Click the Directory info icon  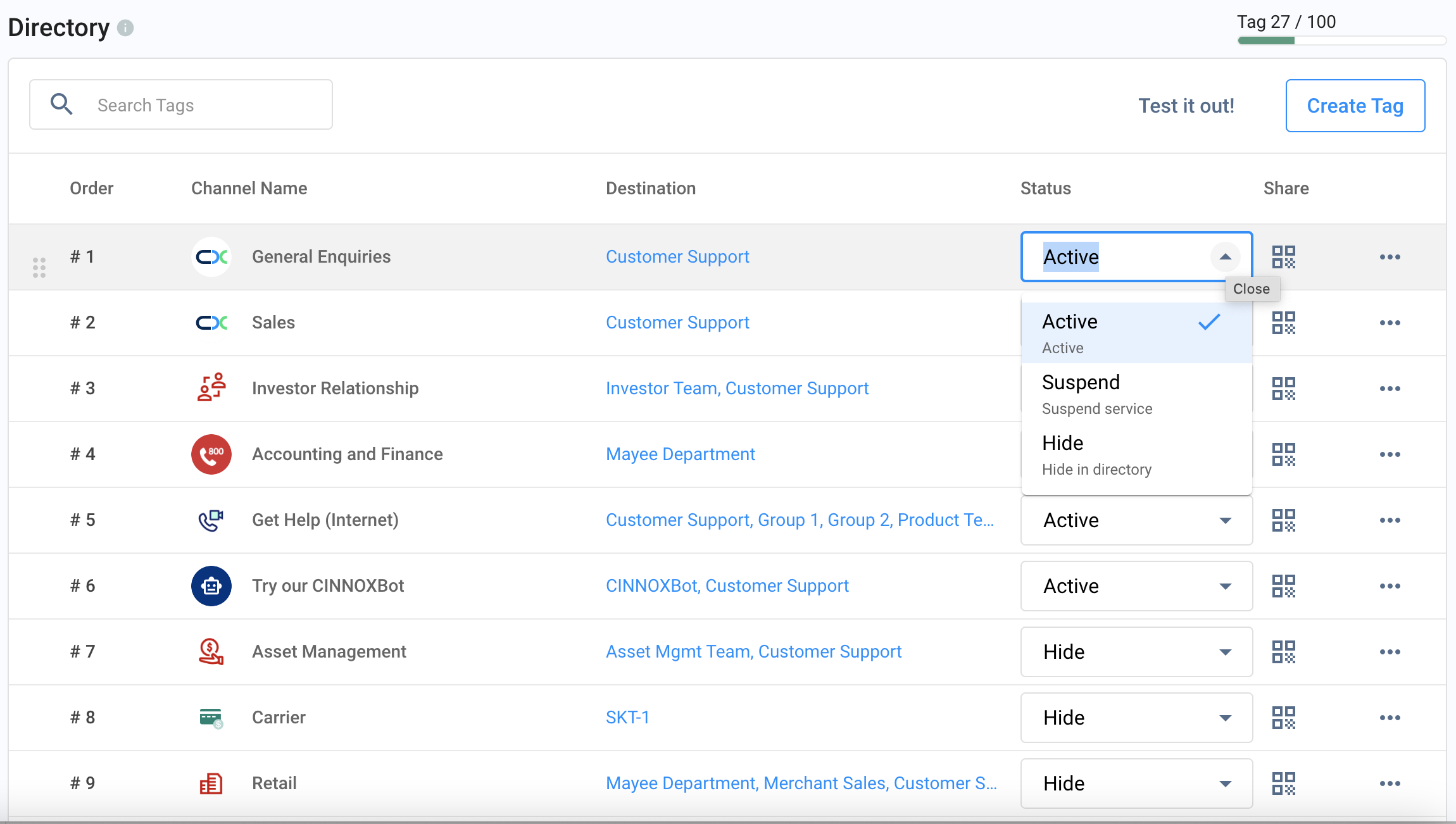(125, 28)
